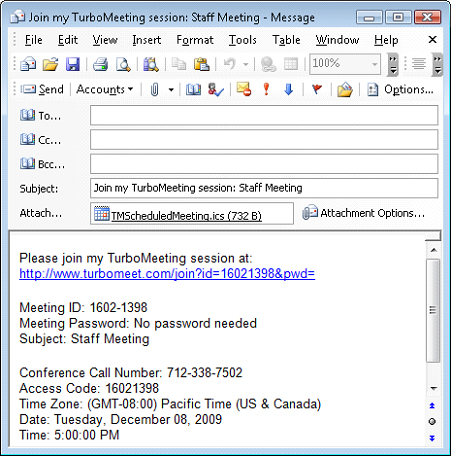Open Print Preview with the magnifier page icon
The image size is (451, 456).
point(123,64)
